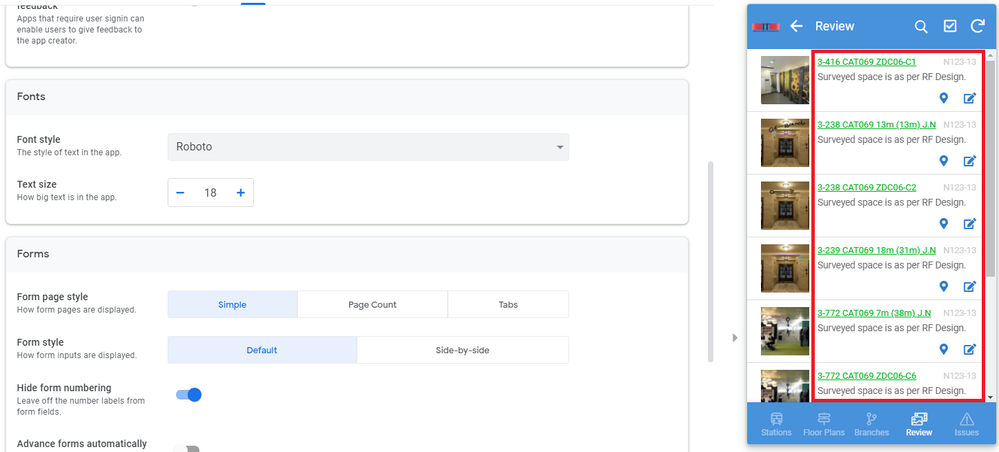
Task: Edit the 3-238 CAT069 ZDC06-C2 record
Action: [970, 224]
